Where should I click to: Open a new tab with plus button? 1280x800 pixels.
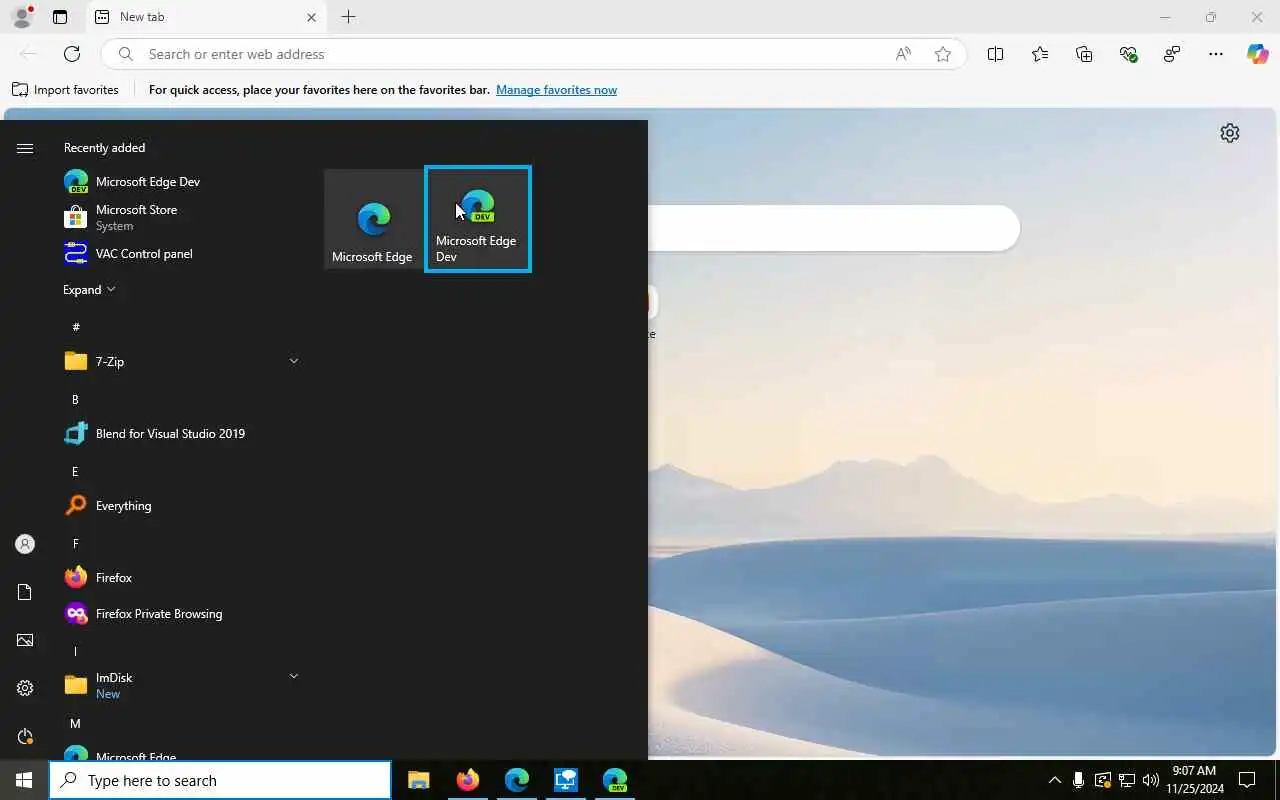348,17
